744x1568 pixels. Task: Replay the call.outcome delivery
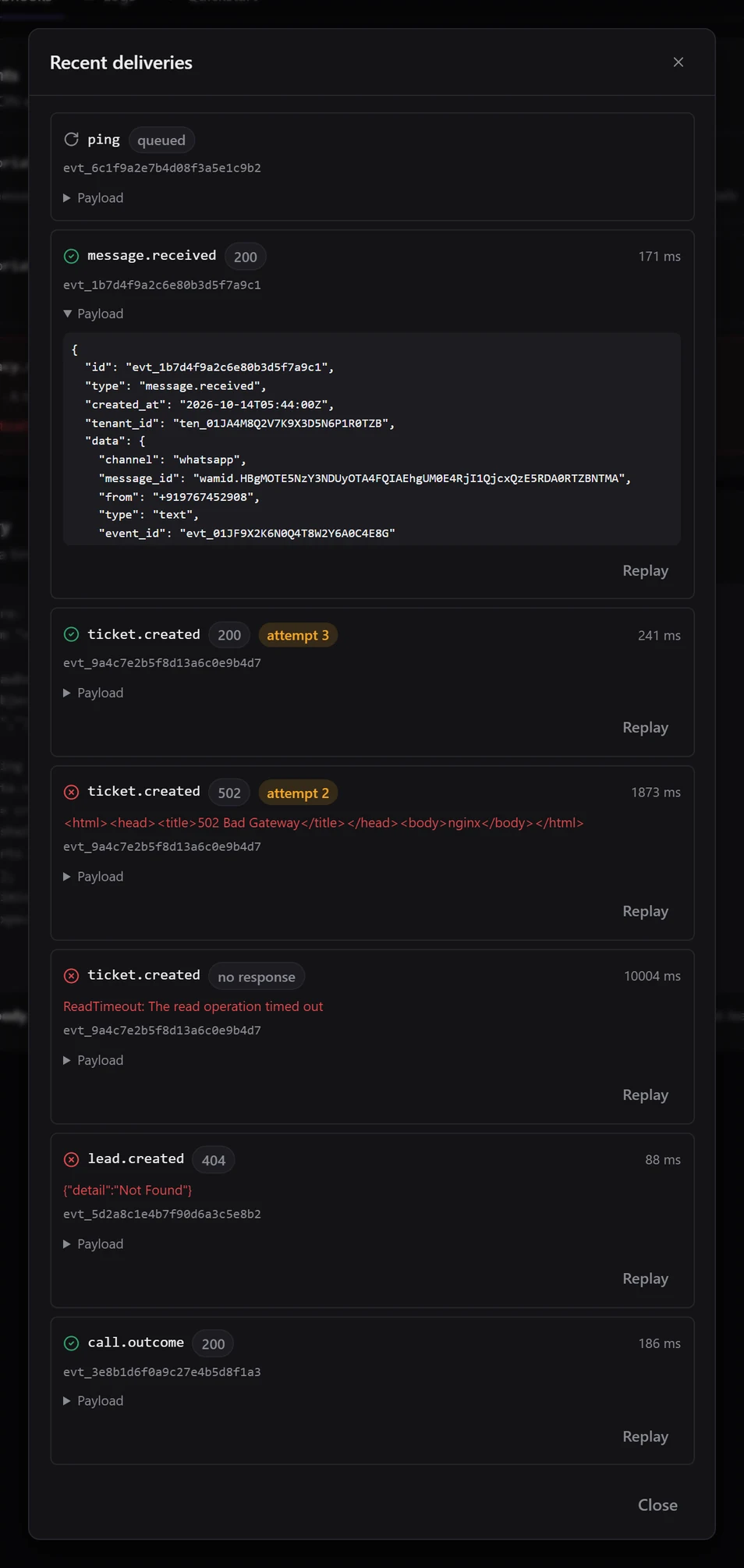(x=645, y=1437)
